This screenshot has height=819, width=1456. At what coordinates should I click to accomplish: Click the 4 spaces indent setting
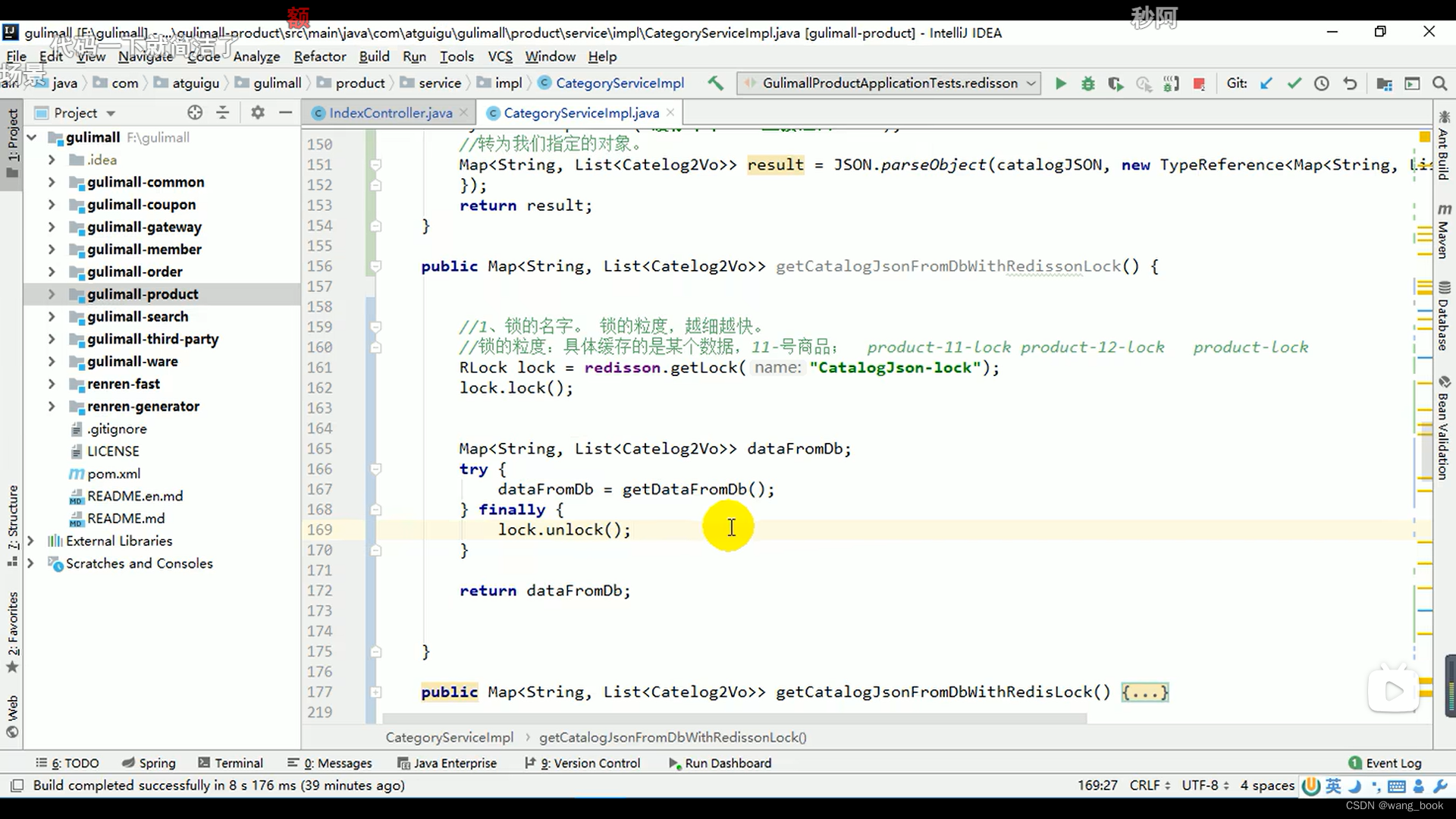pyautogui.click(x=1267, y=786)
